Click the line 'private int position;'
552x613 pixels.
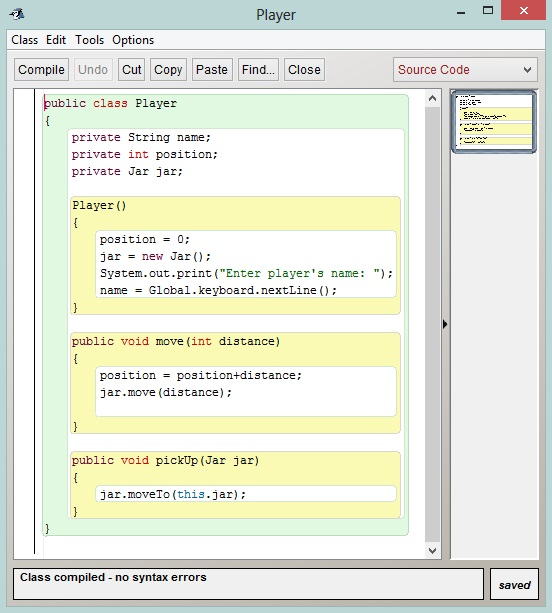144,154
